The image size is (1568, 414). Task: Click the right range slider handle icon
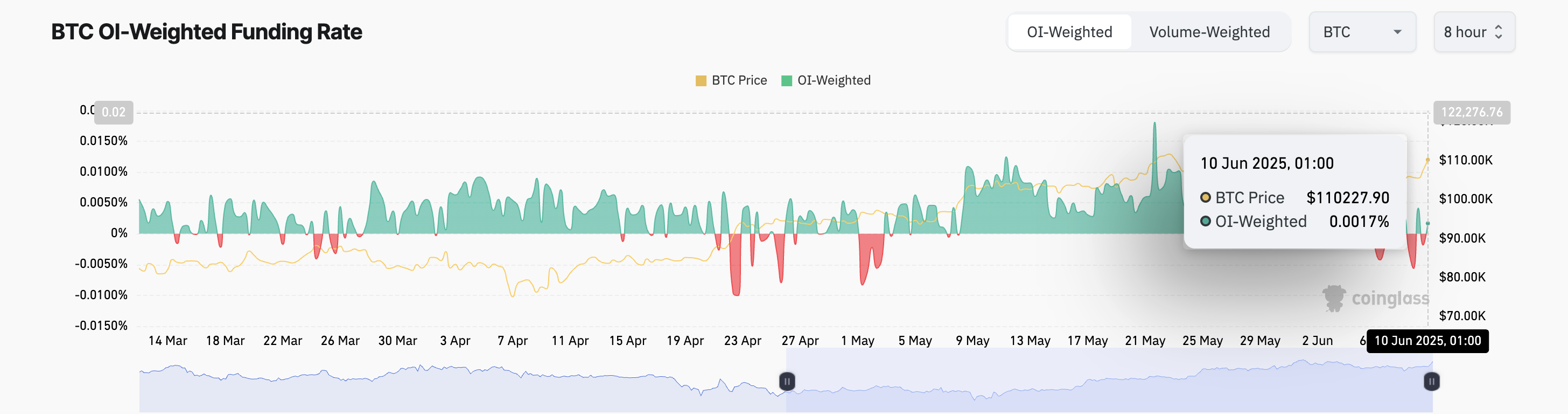(1431, 382)
